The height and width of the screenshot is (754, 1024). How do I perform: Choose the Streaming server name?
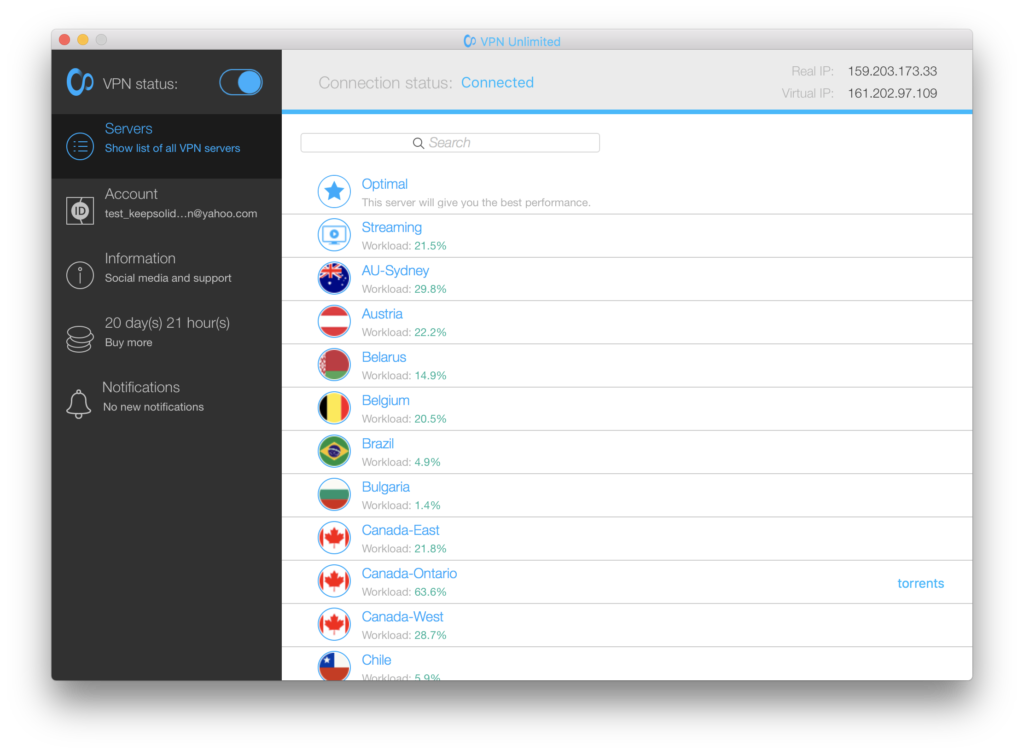pyautogui.click(x=392, y=227)
